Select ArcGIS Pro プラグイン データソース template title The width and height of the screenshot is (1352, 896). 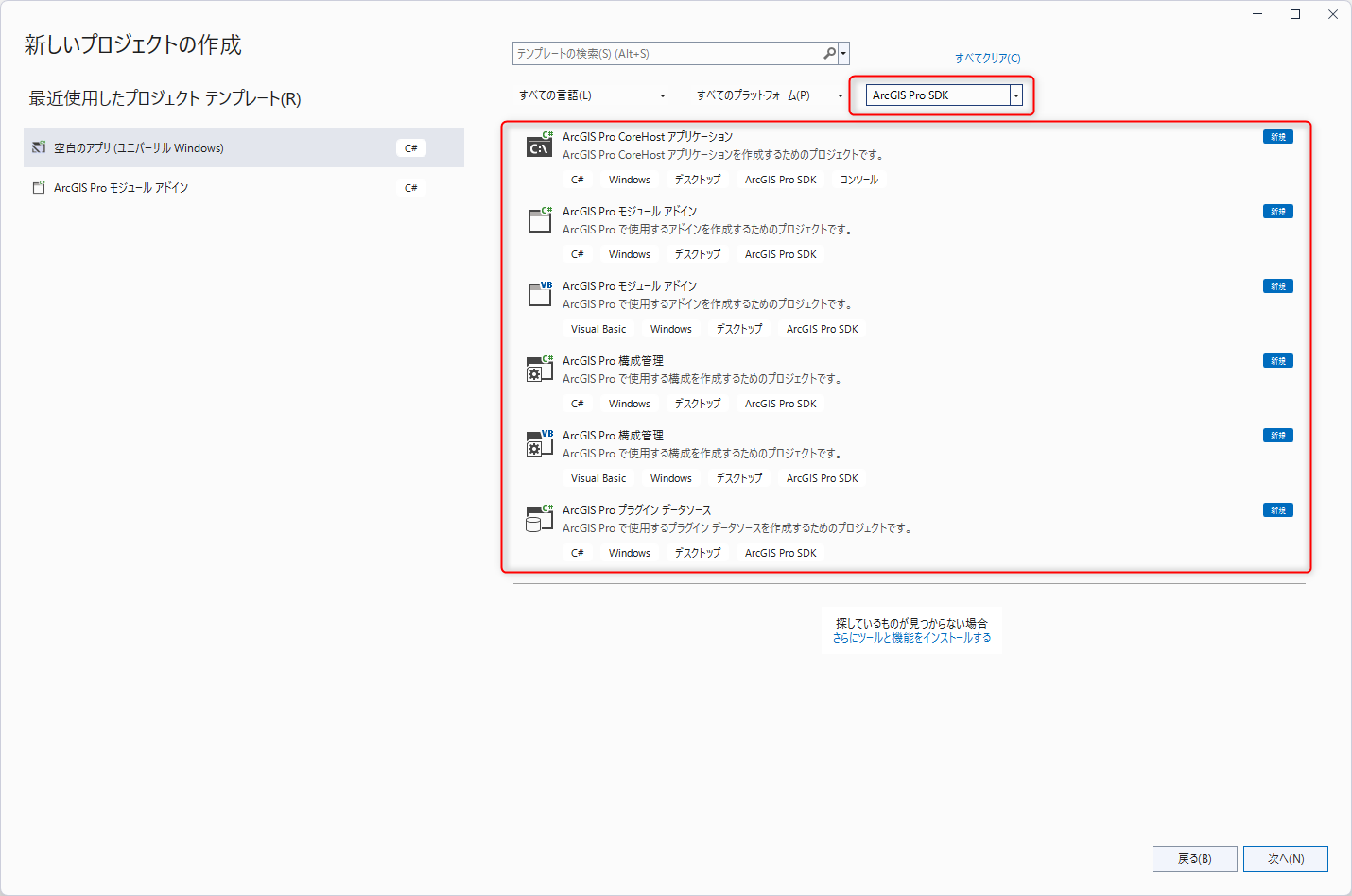(x=637, y=510)
